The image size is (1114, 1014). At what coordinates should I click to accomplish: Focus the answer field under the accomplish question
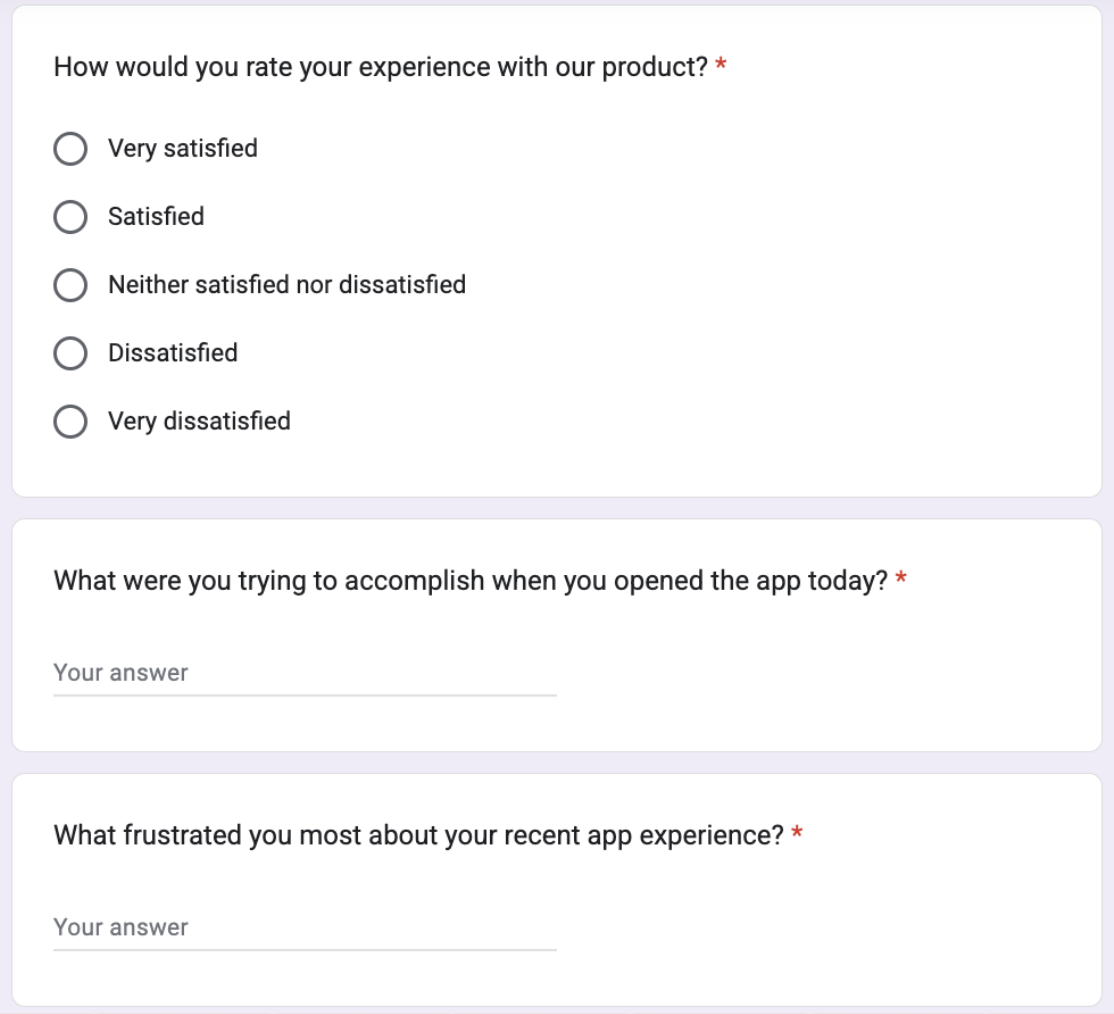click(x=304, y=673)
